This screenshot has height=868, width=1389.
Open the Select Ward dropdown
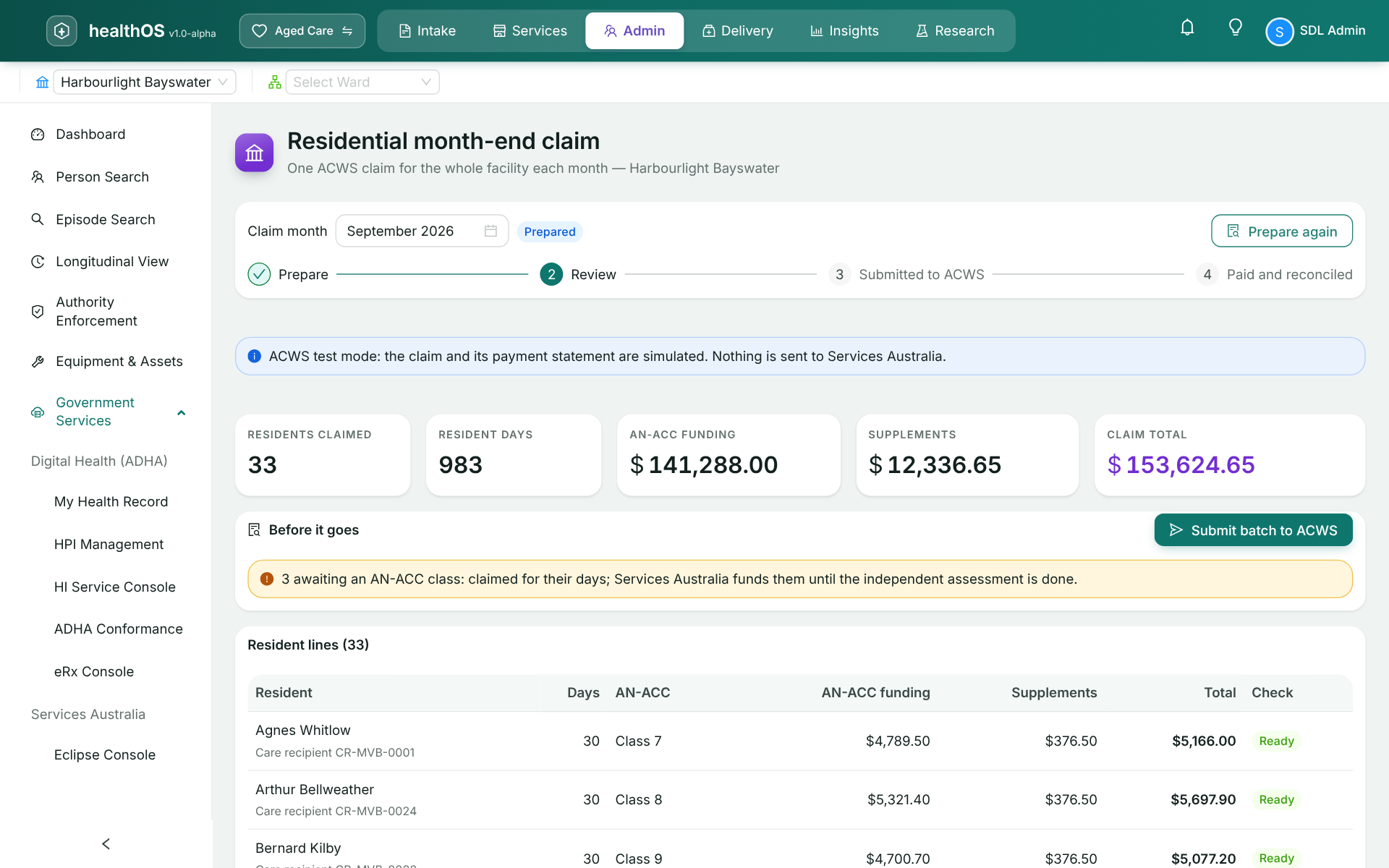point(362,82)
